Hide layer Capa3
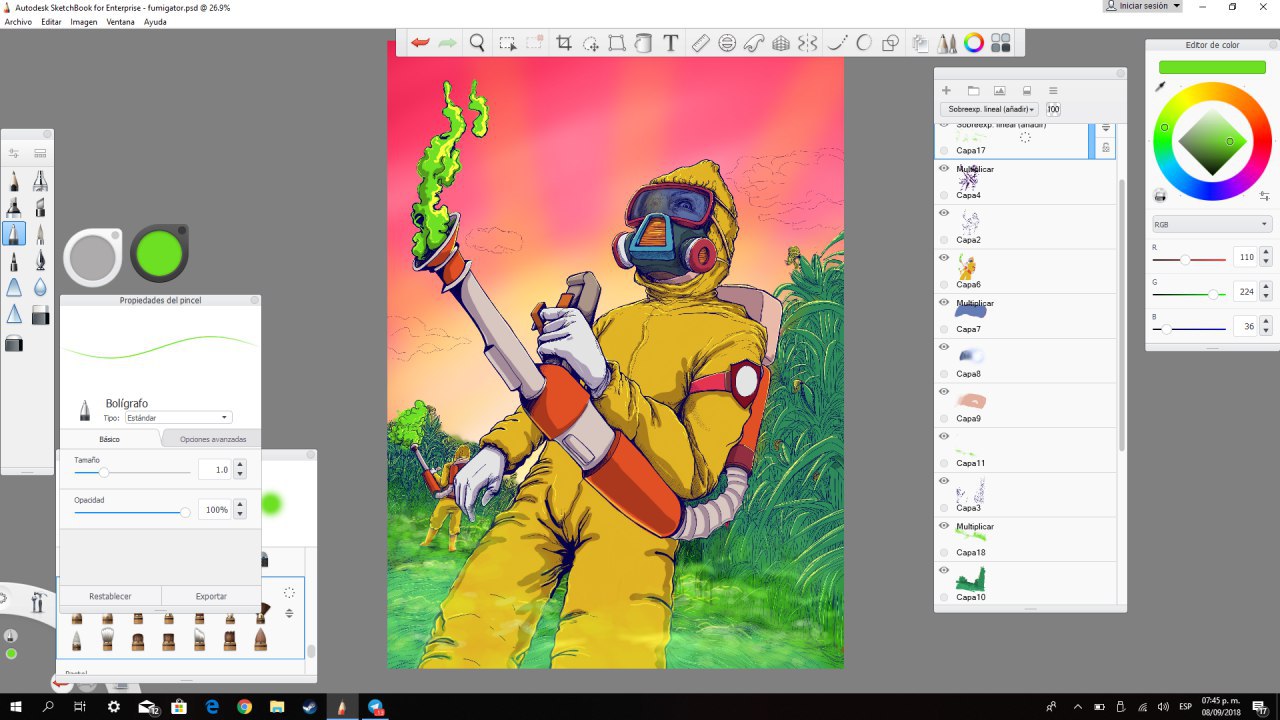Screen dimensions: 1280x720 944,481
